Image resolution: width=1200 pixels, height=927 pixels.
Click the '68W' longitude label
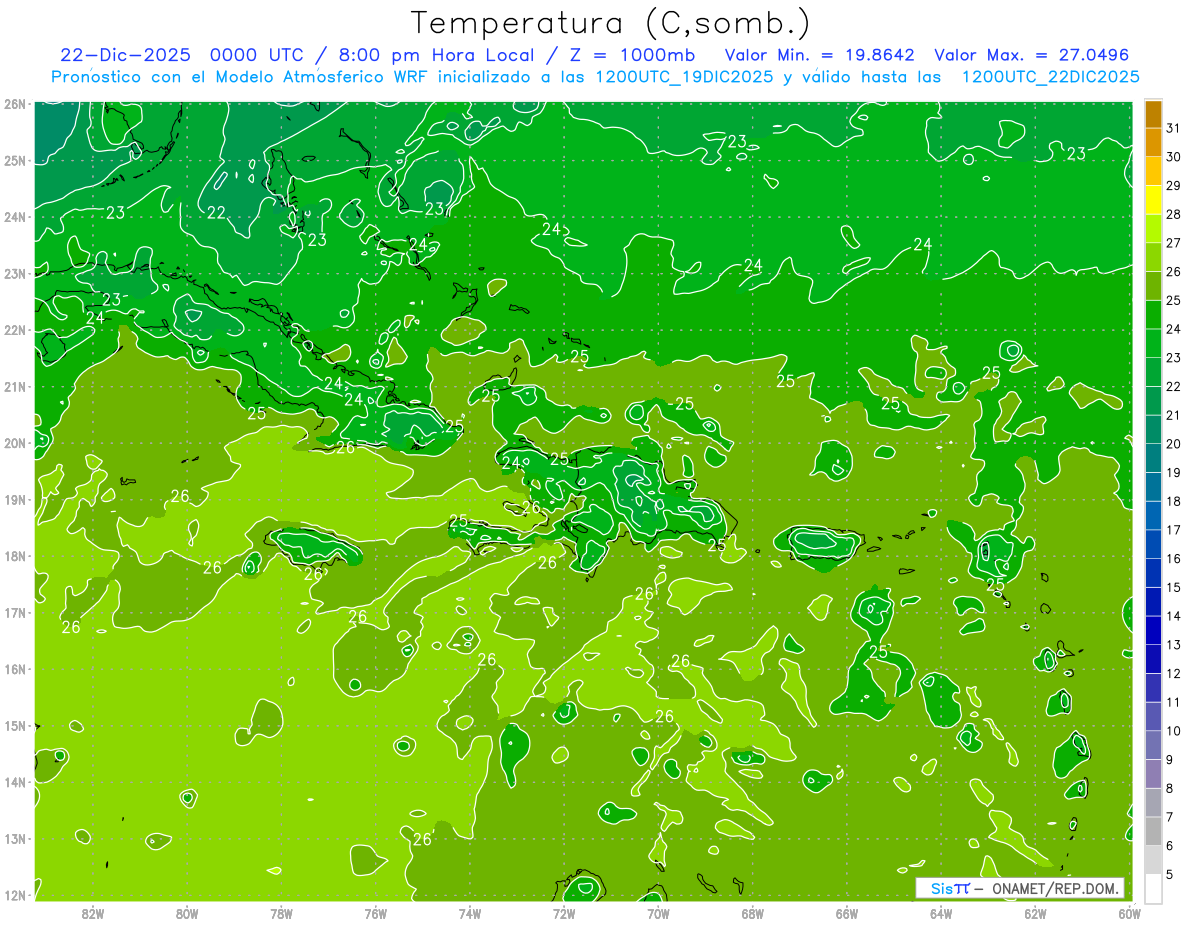click(x=752, y=913)
